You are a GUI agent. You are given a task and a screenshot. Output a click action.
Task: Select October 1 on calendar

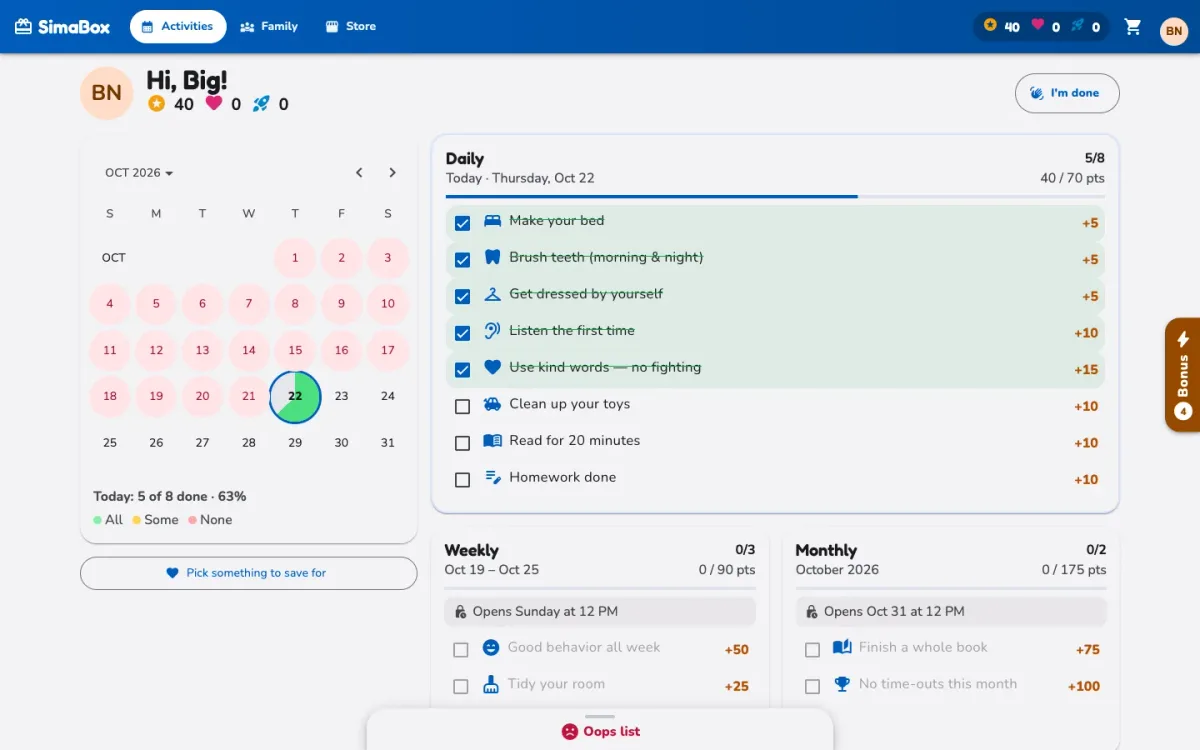tap(295, 258)
